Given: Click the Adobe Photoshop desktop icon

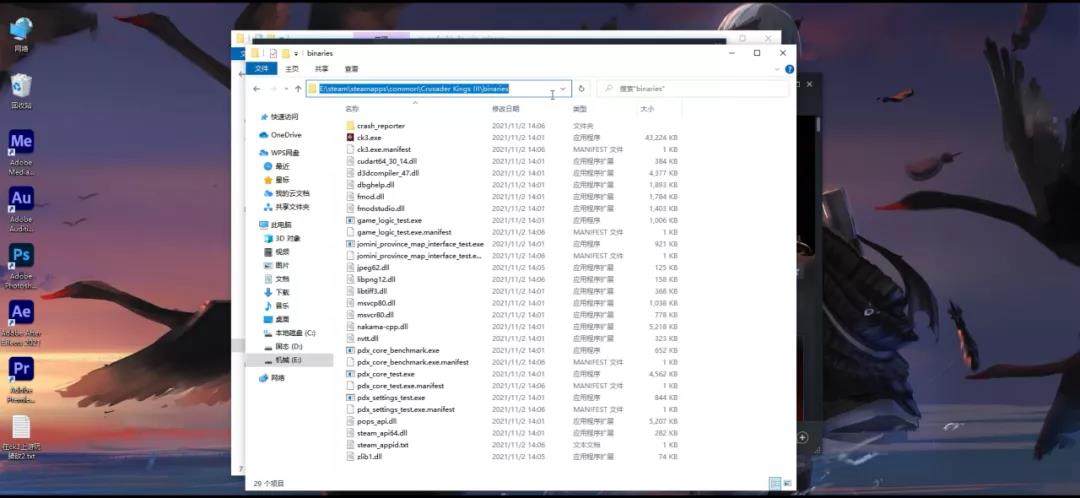Looking at the screenshot, I should pyautogui.click(x=21, y=265).
